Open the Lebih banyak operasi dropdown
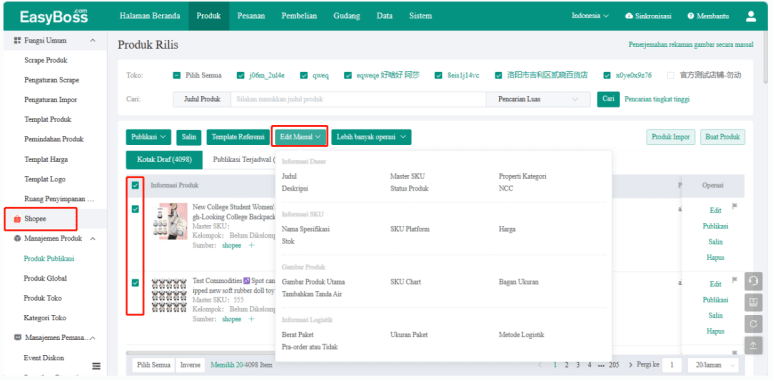 [371, 137]
